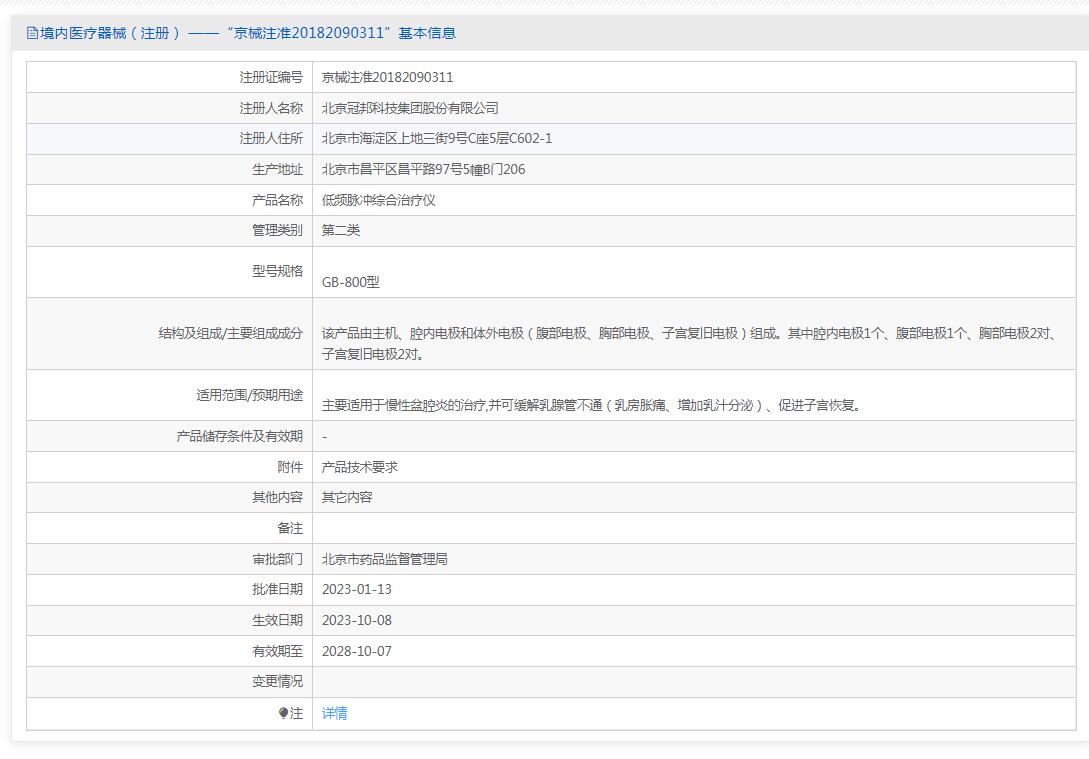Click the 管理类别 value 第二类
1089x759 pixels.
point(340,231)
